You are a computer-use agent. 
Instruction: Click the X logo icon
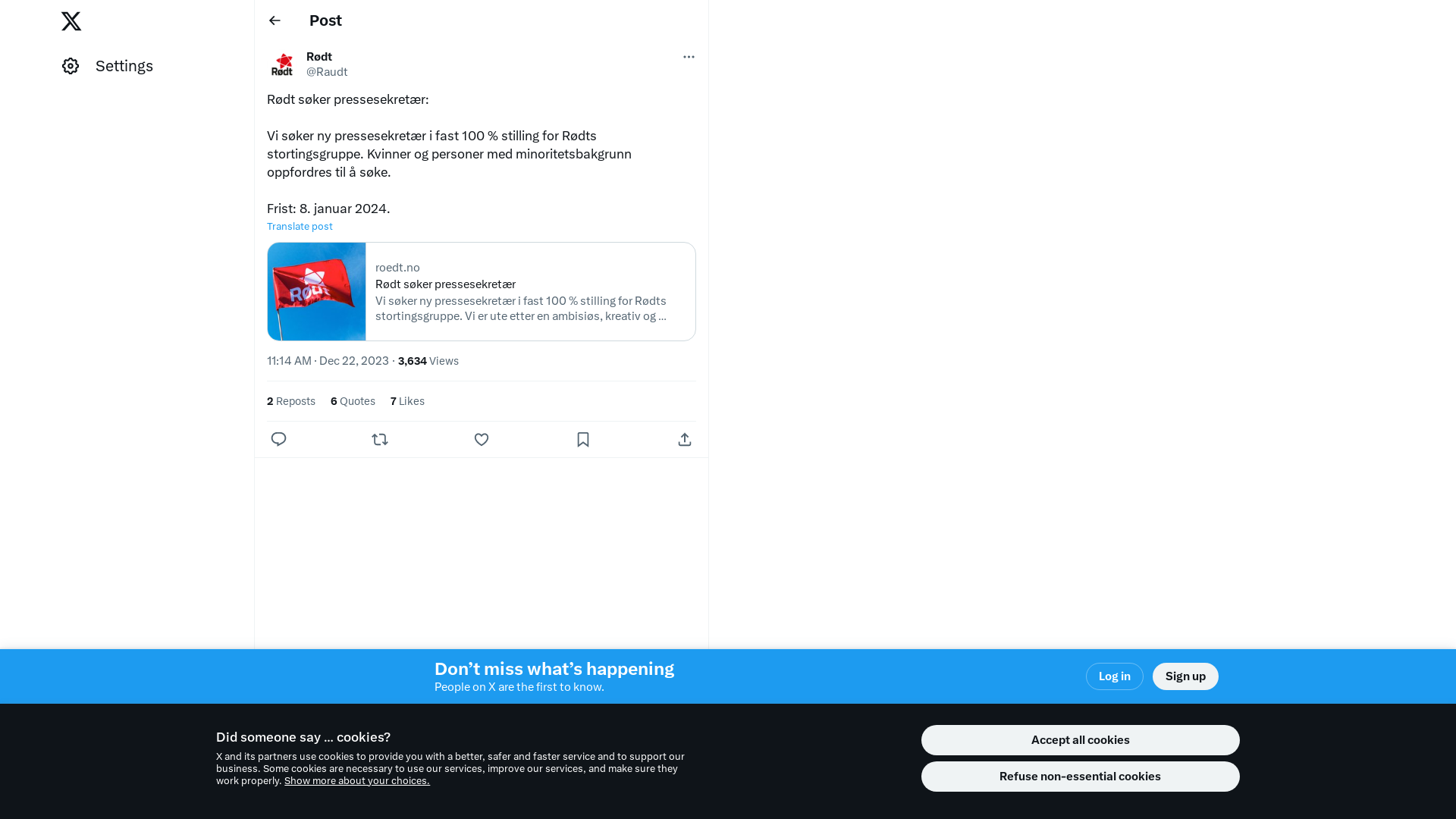[71, 21]
